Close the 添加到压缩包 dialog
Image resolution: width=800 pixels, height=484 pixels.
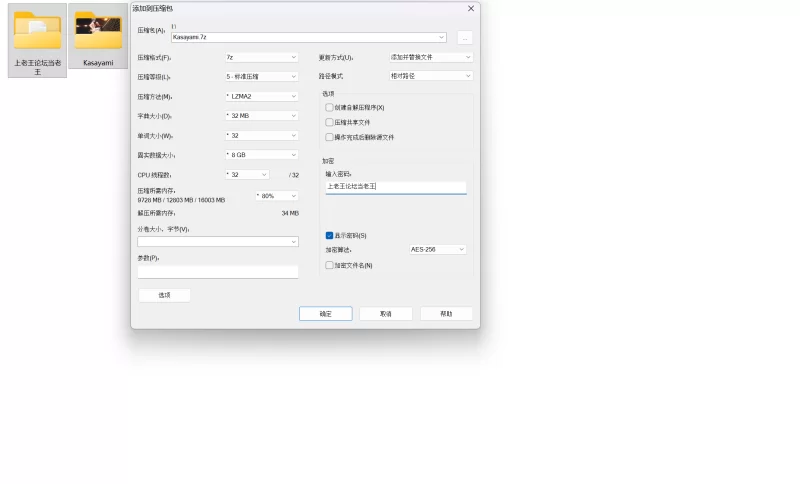tap(471, 8)
